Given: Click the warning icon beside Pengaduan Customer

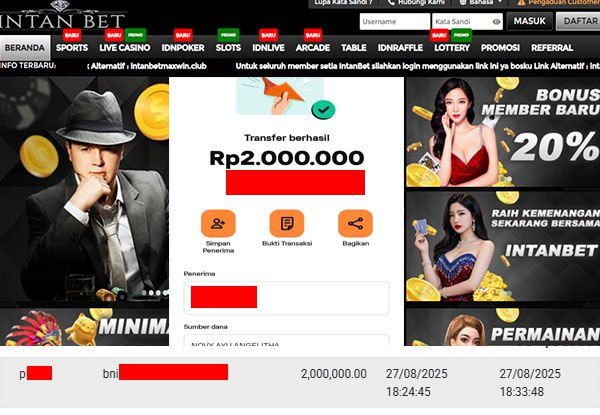Looking at the screenshot, I should pos(521,2).
